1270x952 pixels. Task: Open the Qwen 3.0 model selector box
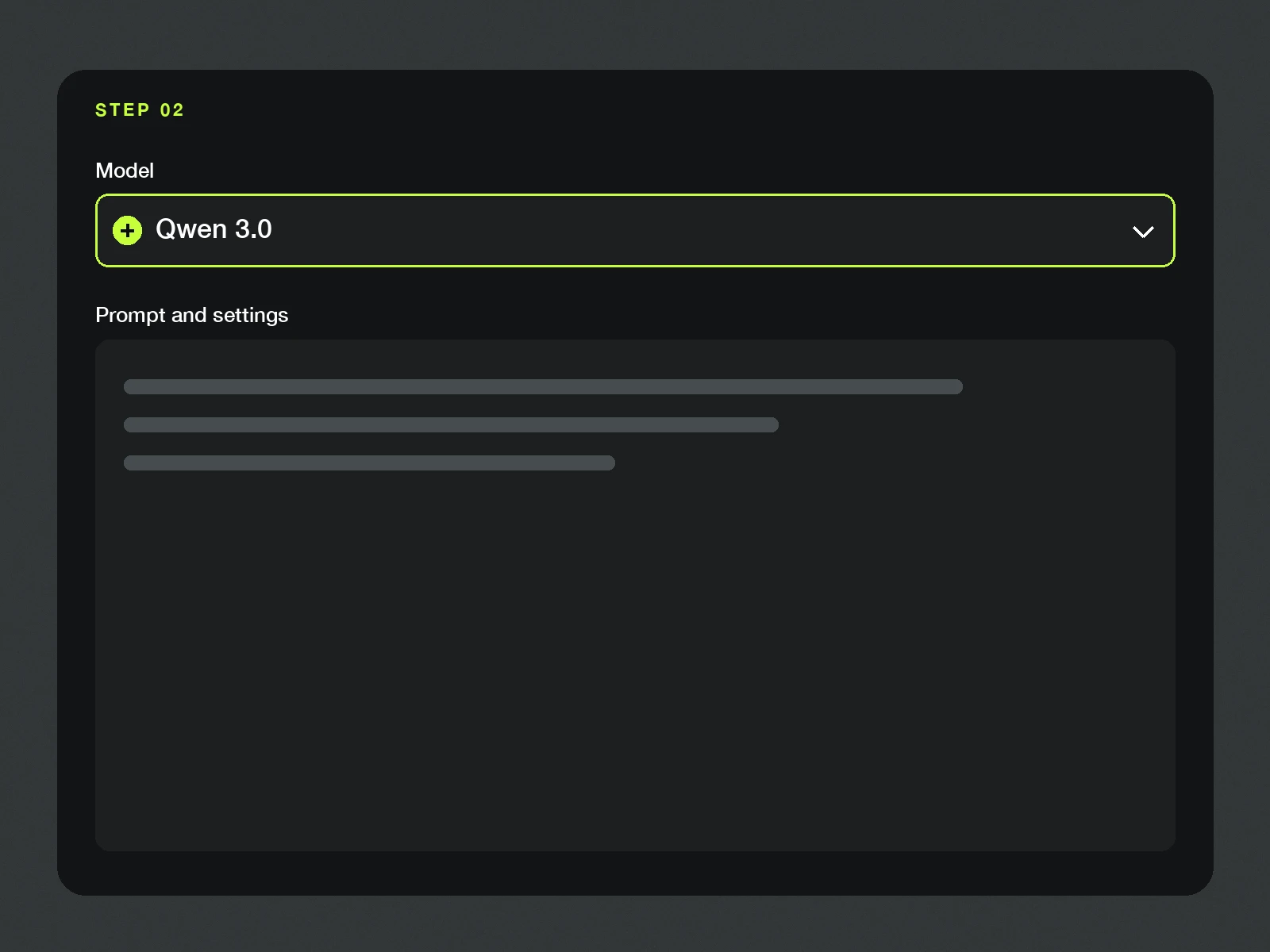635,230
